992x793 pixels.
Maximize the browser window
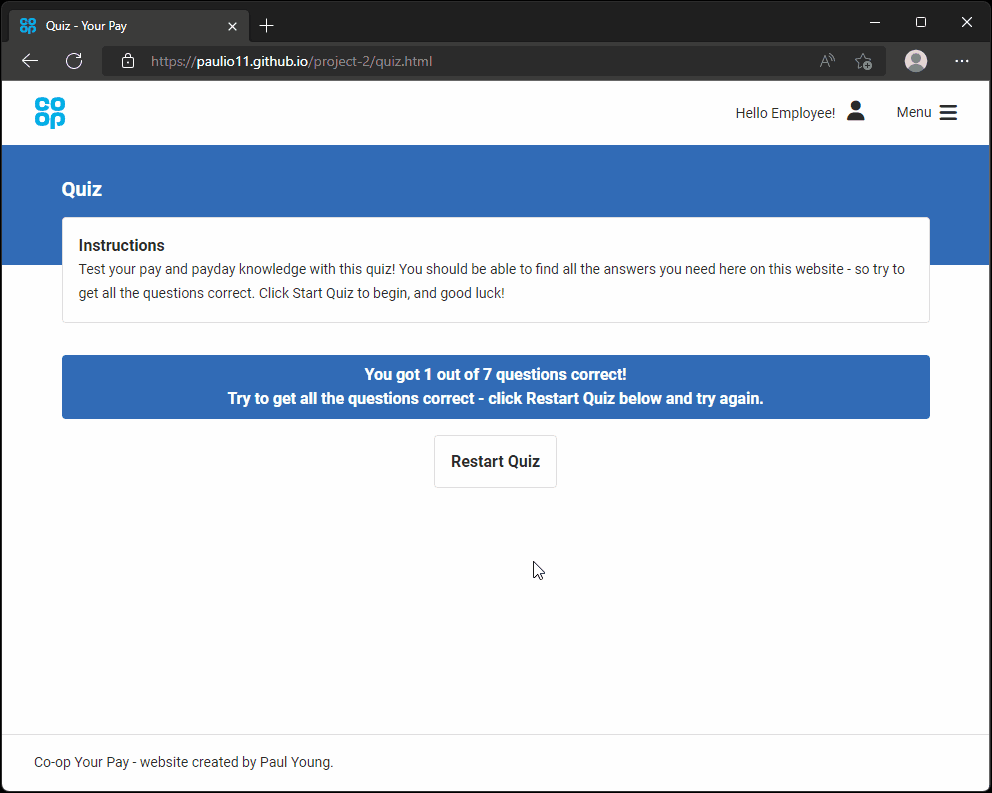click(920, 22)
